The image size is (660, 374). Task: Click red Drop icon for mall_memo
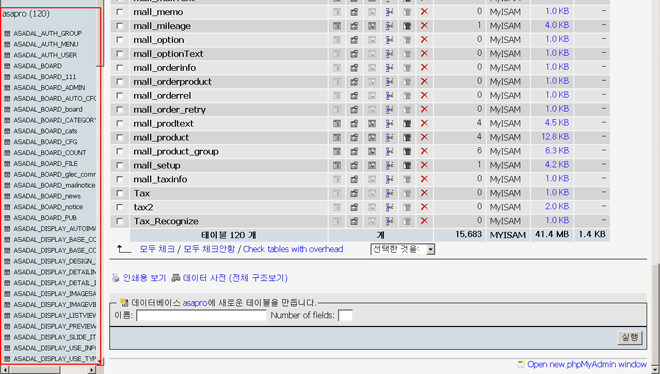pyautogui.click(x=424, y=12)
